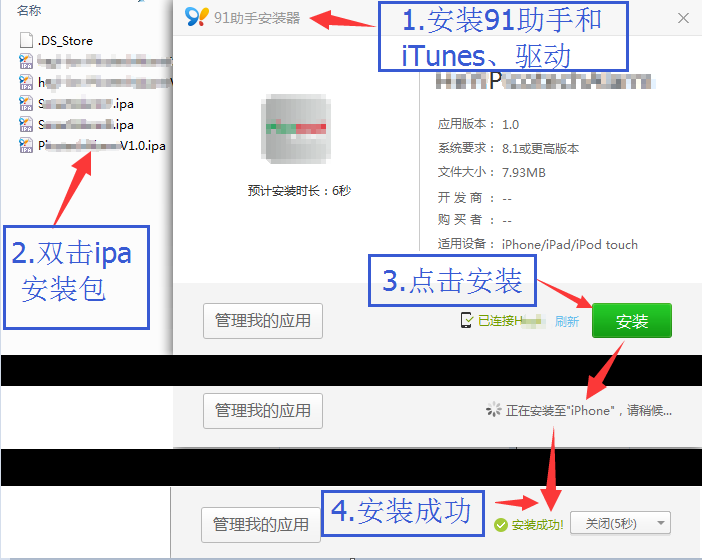Click the 91助手 logo icon

coord(197,17)
